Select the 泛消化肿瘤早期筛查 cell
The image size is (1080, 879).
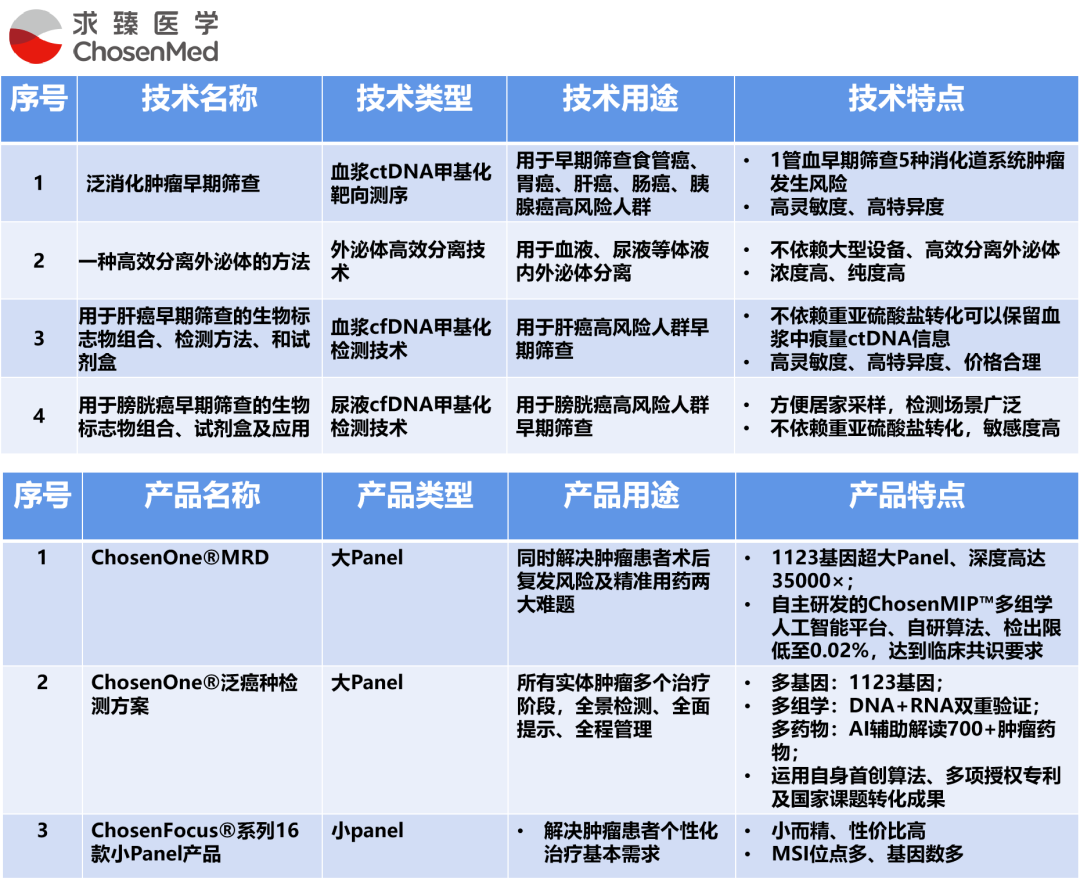point(174,184)
